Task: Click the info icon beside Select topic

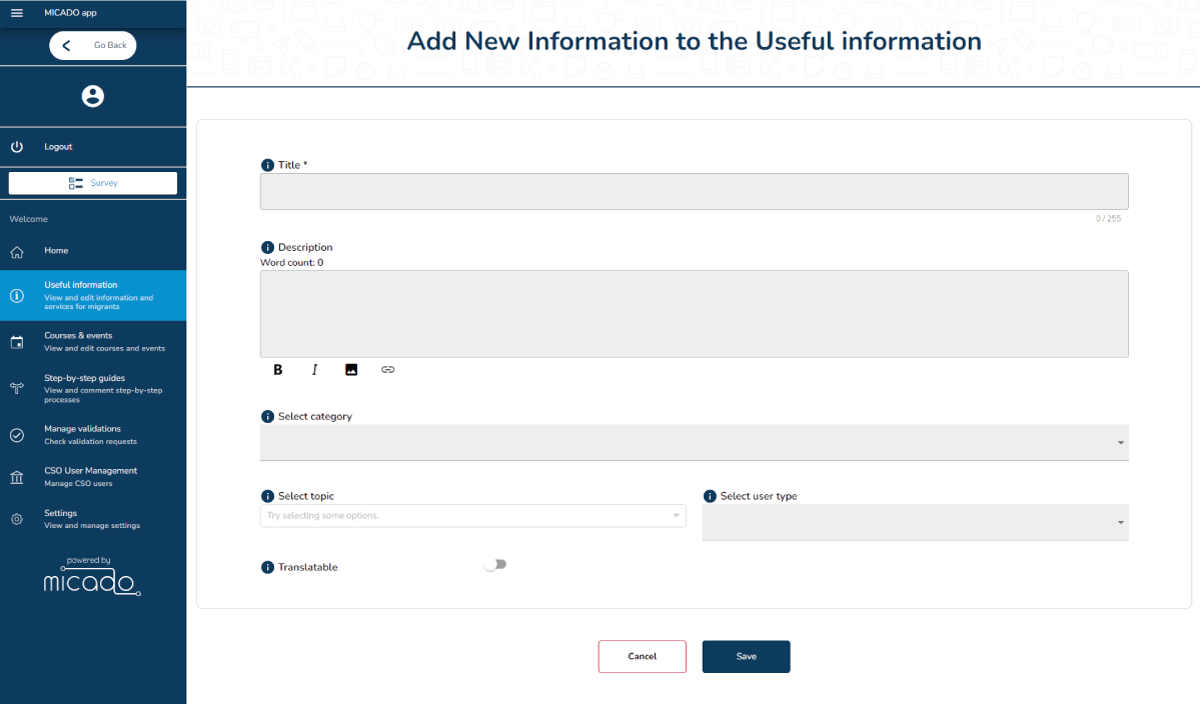Action: click(x=267, y=496)
